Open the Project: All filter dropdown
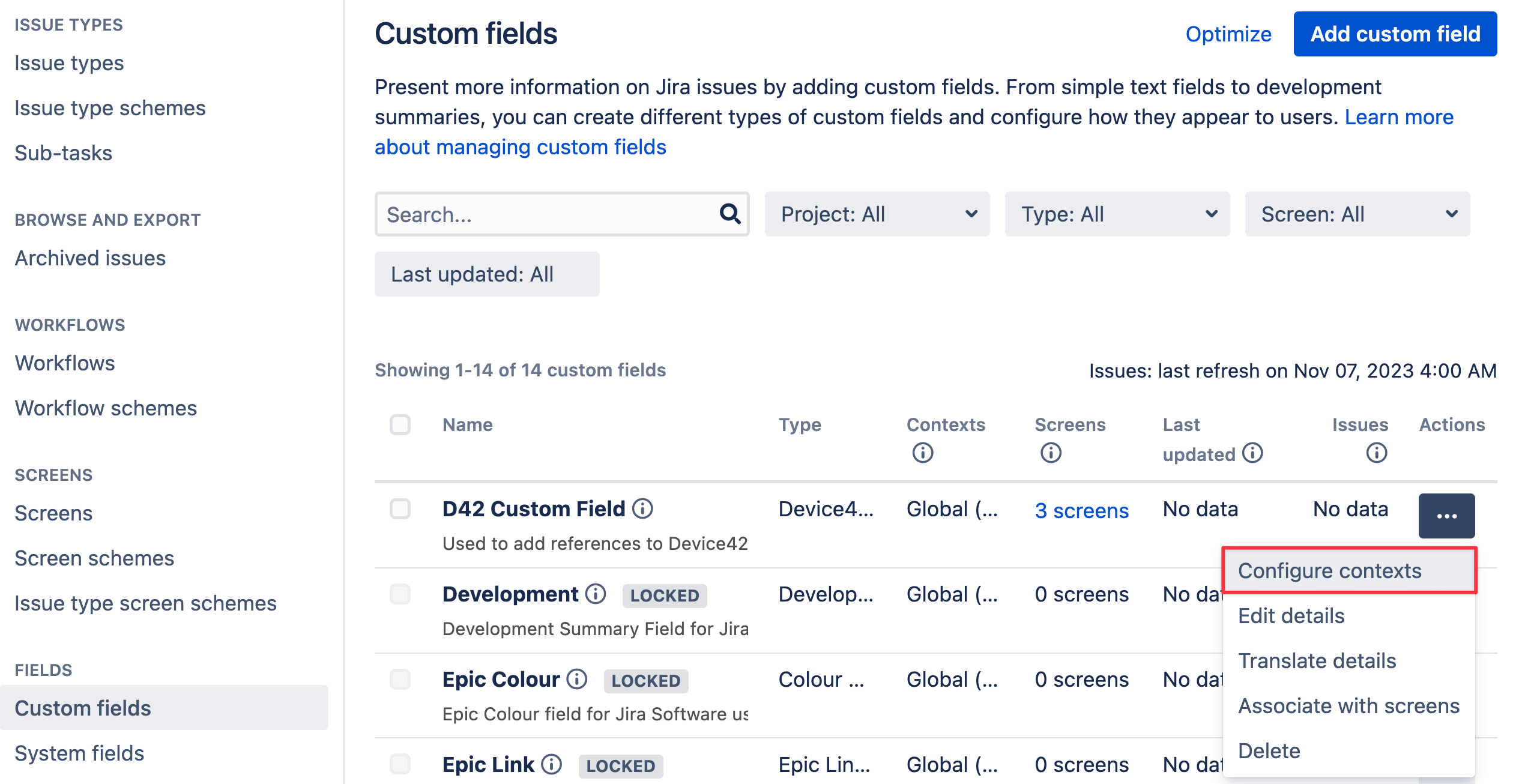 (x=877, y=214)
